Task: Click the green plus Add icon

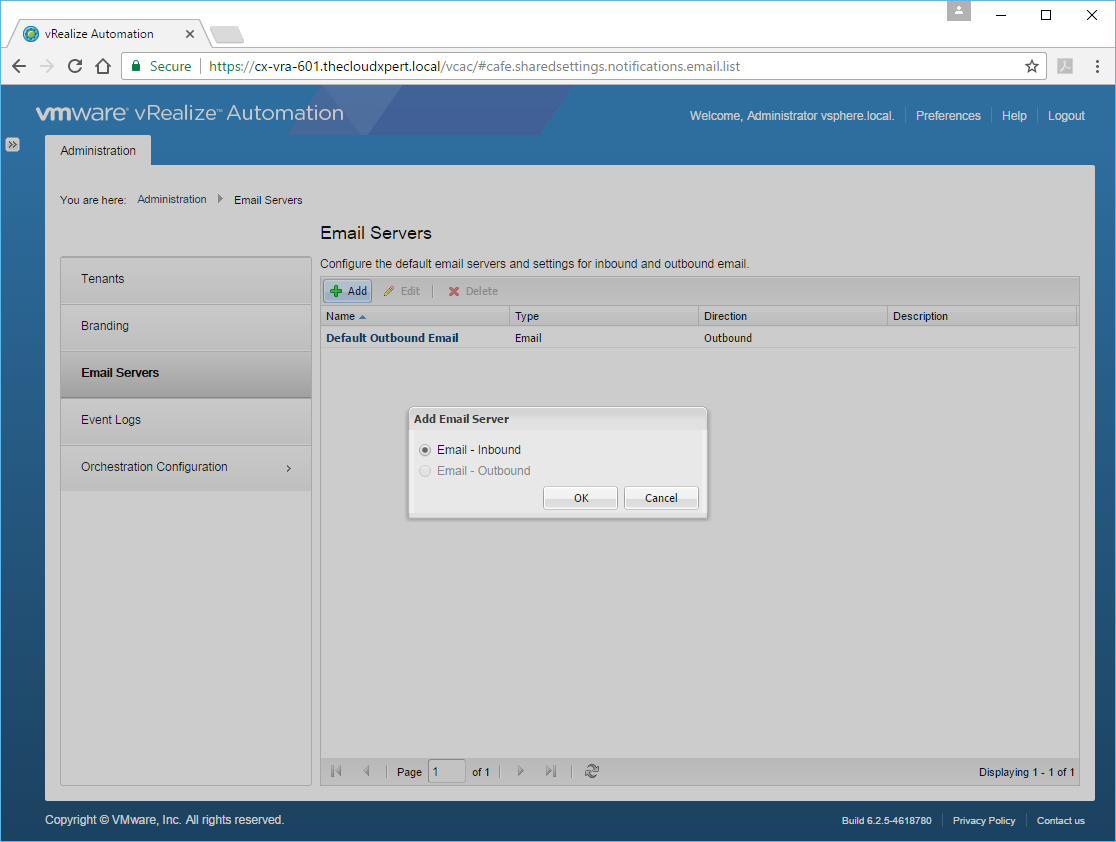Action: 336,291
